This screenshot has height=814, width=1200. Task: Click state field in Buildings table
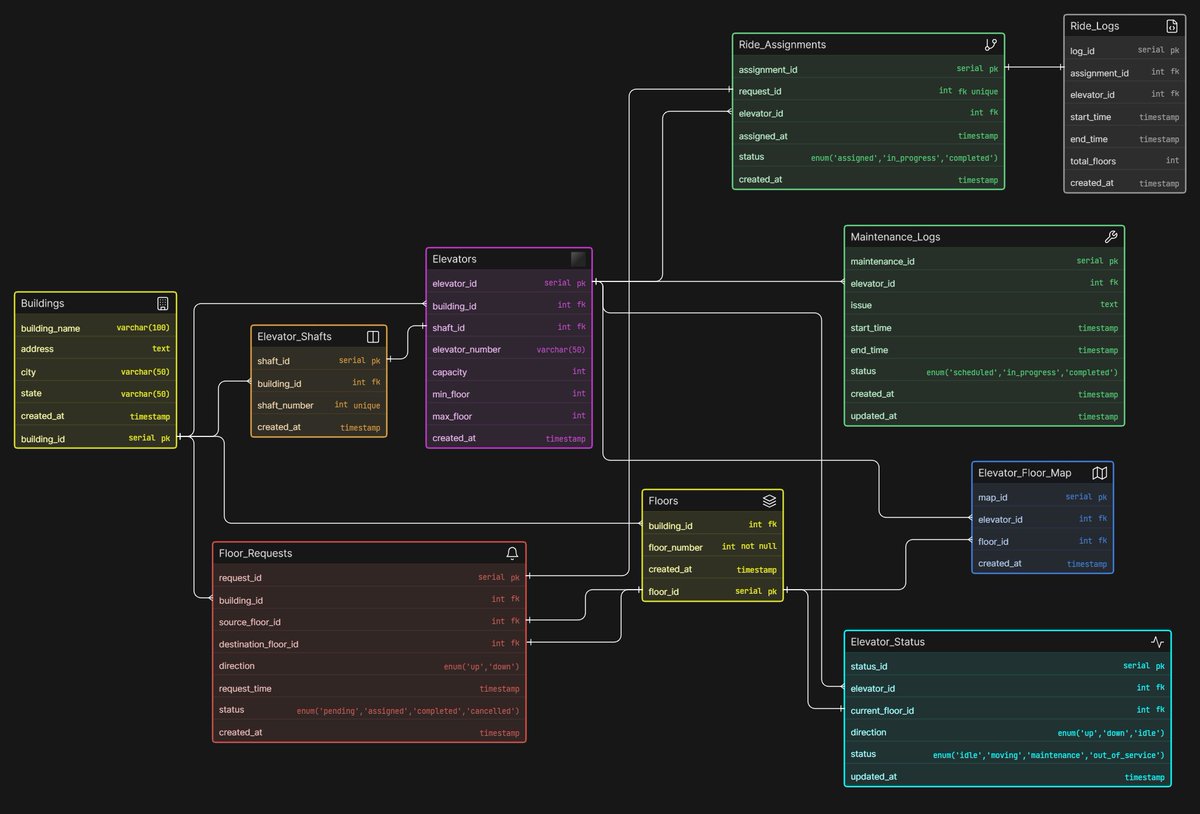tap(96, 394)
